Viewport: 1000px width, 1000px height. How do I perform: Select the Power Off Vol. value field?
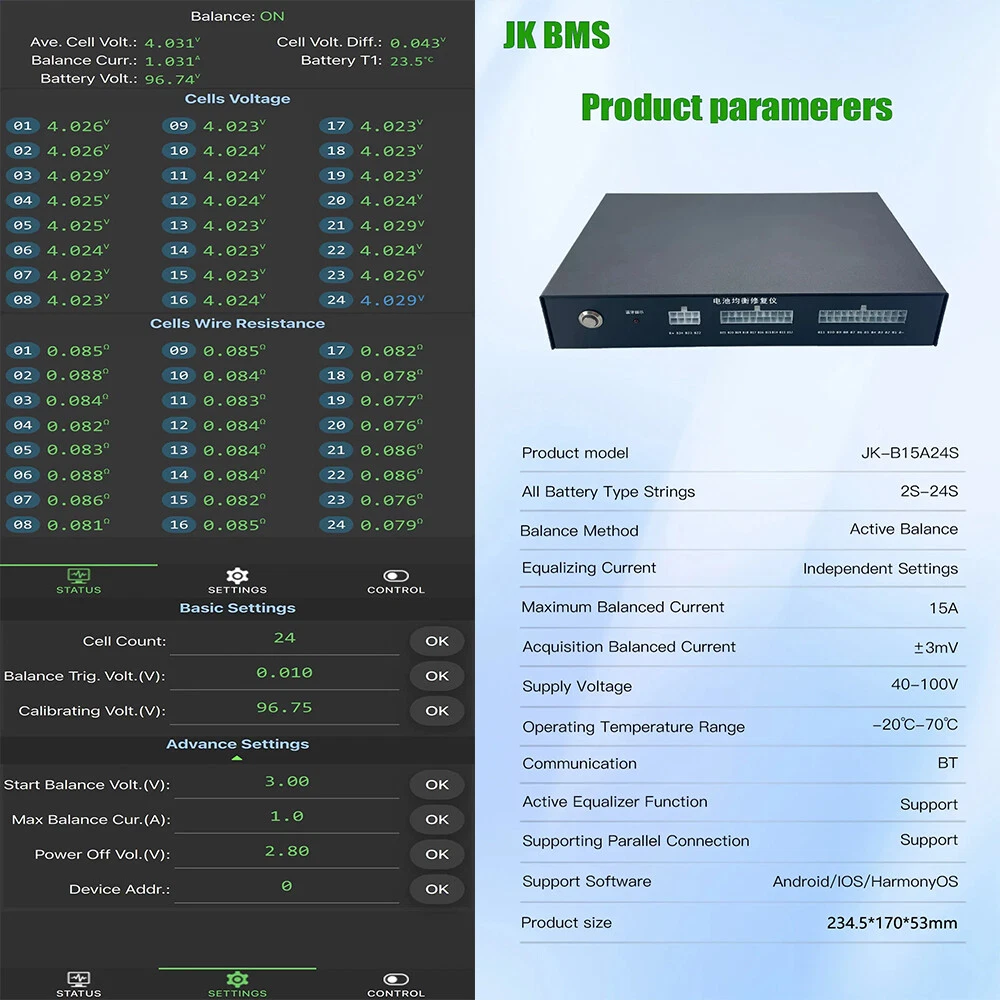286,852
